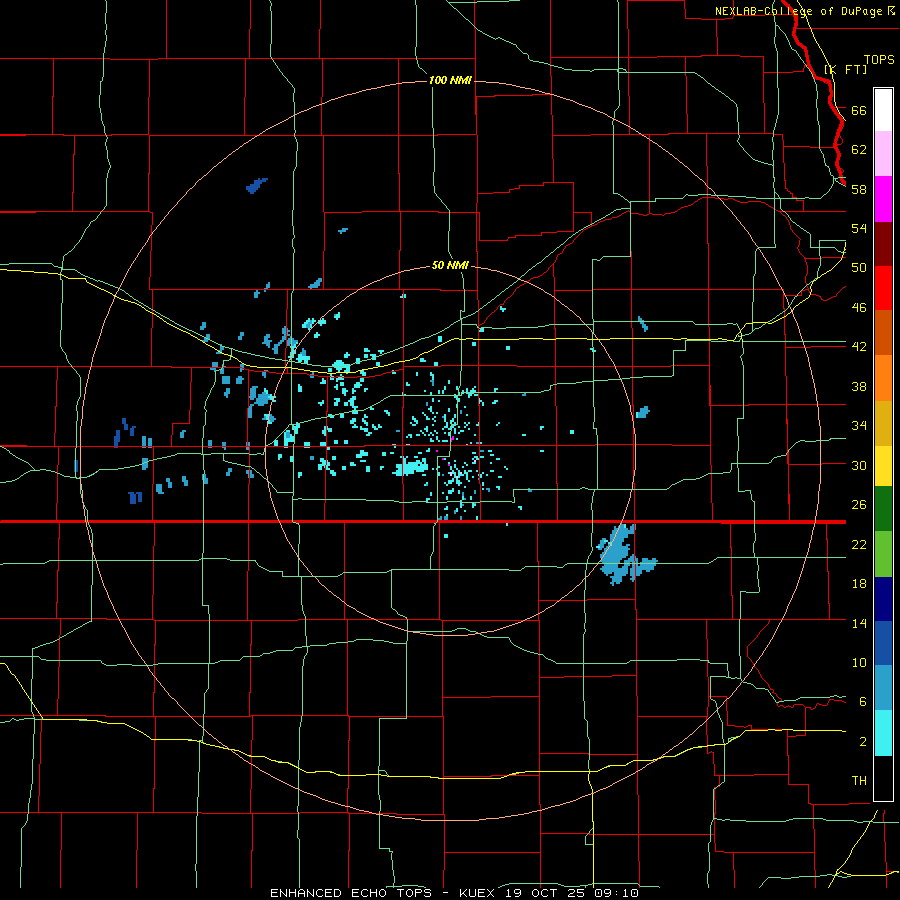The height and width of the screenshot is (900, 900).
Task: Click the "22" legend value
Action: pos(859,544)
